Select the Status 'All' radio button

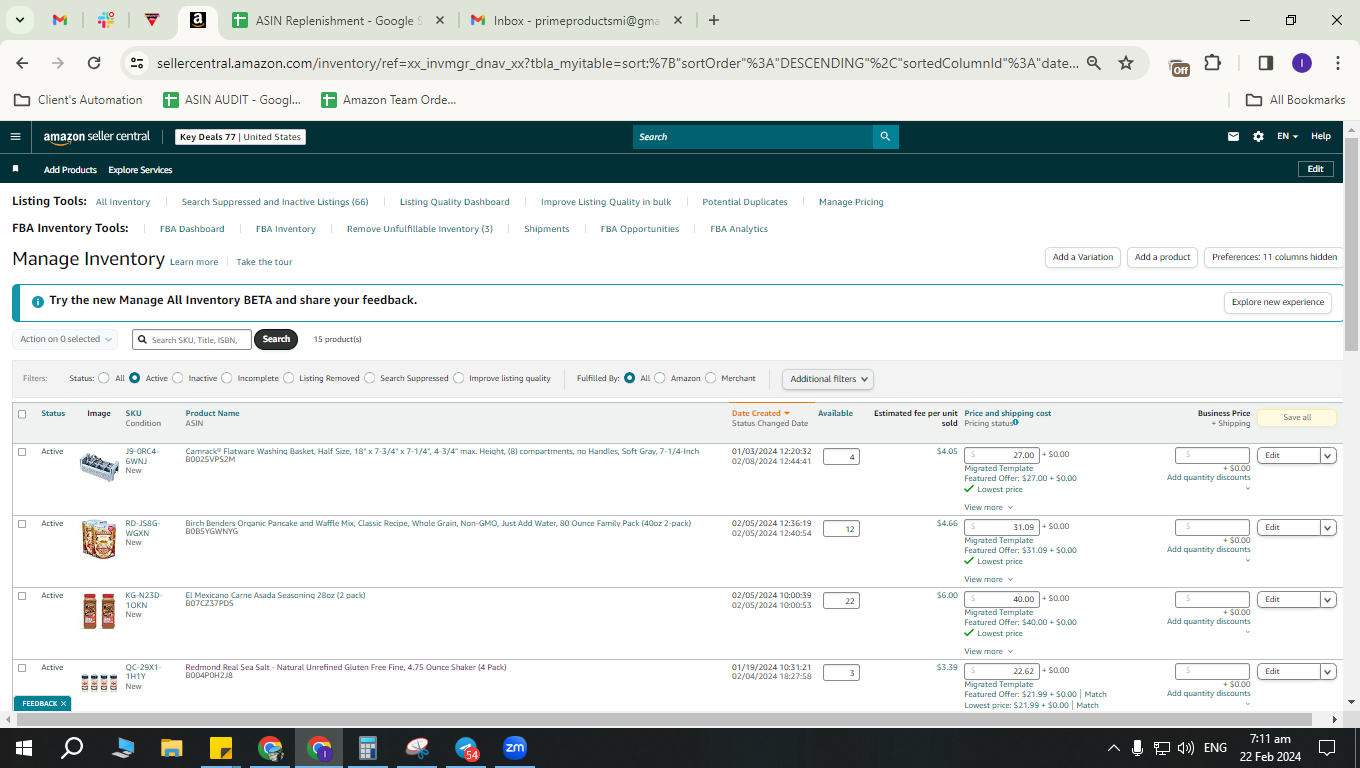[104, 378]
